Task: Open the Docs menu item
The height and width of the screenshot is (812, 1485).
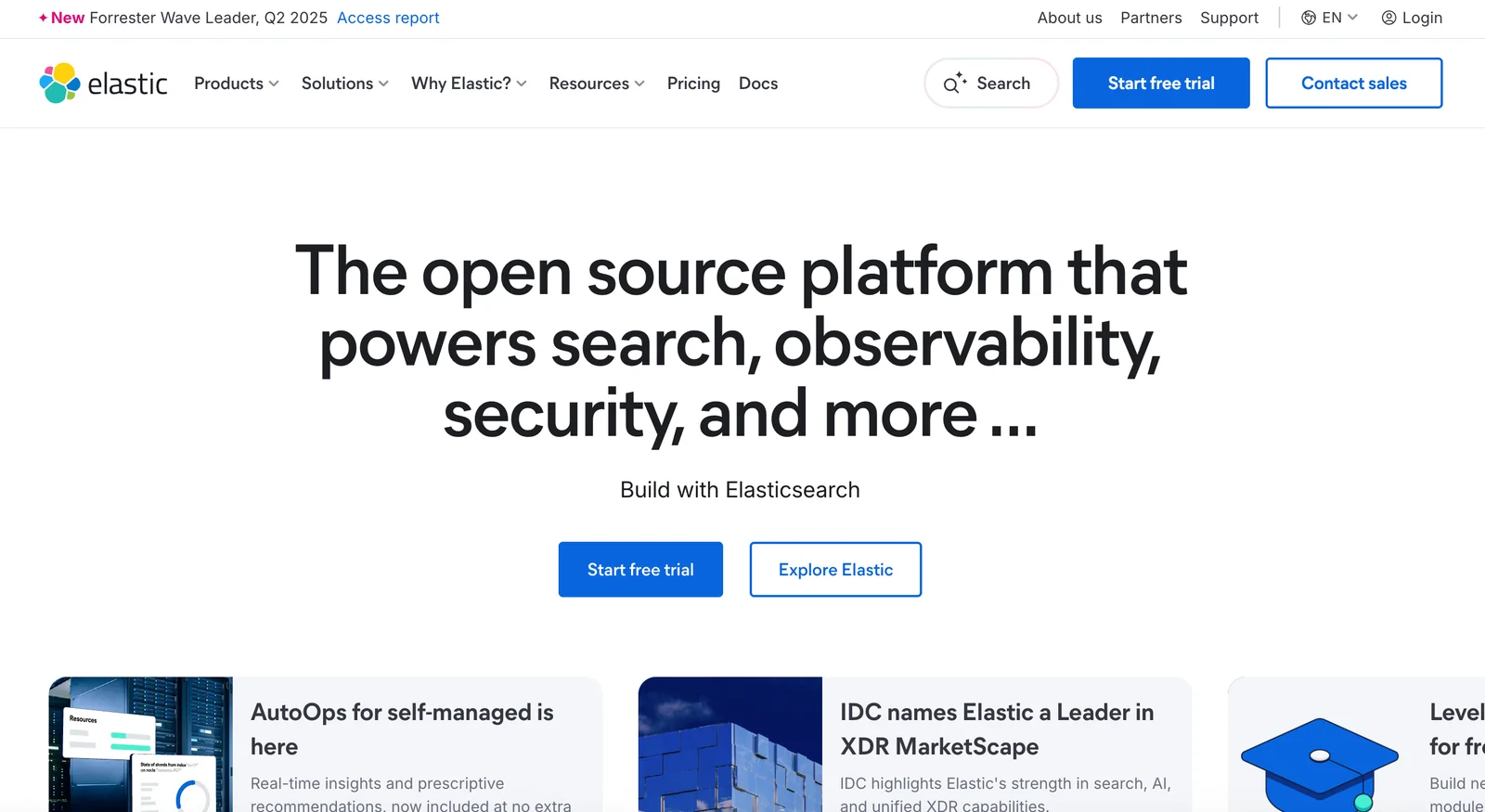Action: [x=758, y=84]
